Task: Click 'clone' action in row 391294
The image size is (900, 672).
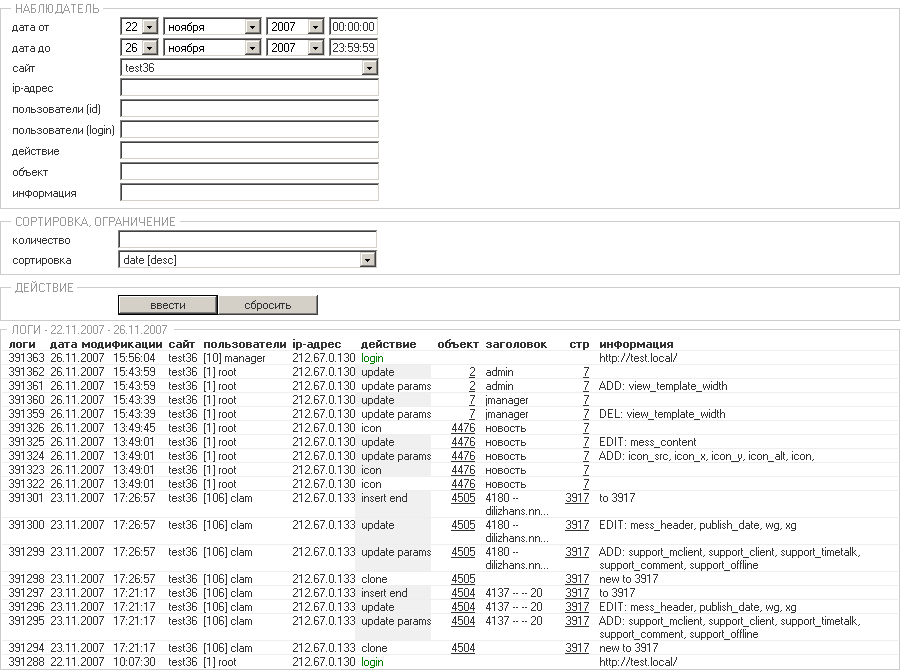Action: click(374, 648)
